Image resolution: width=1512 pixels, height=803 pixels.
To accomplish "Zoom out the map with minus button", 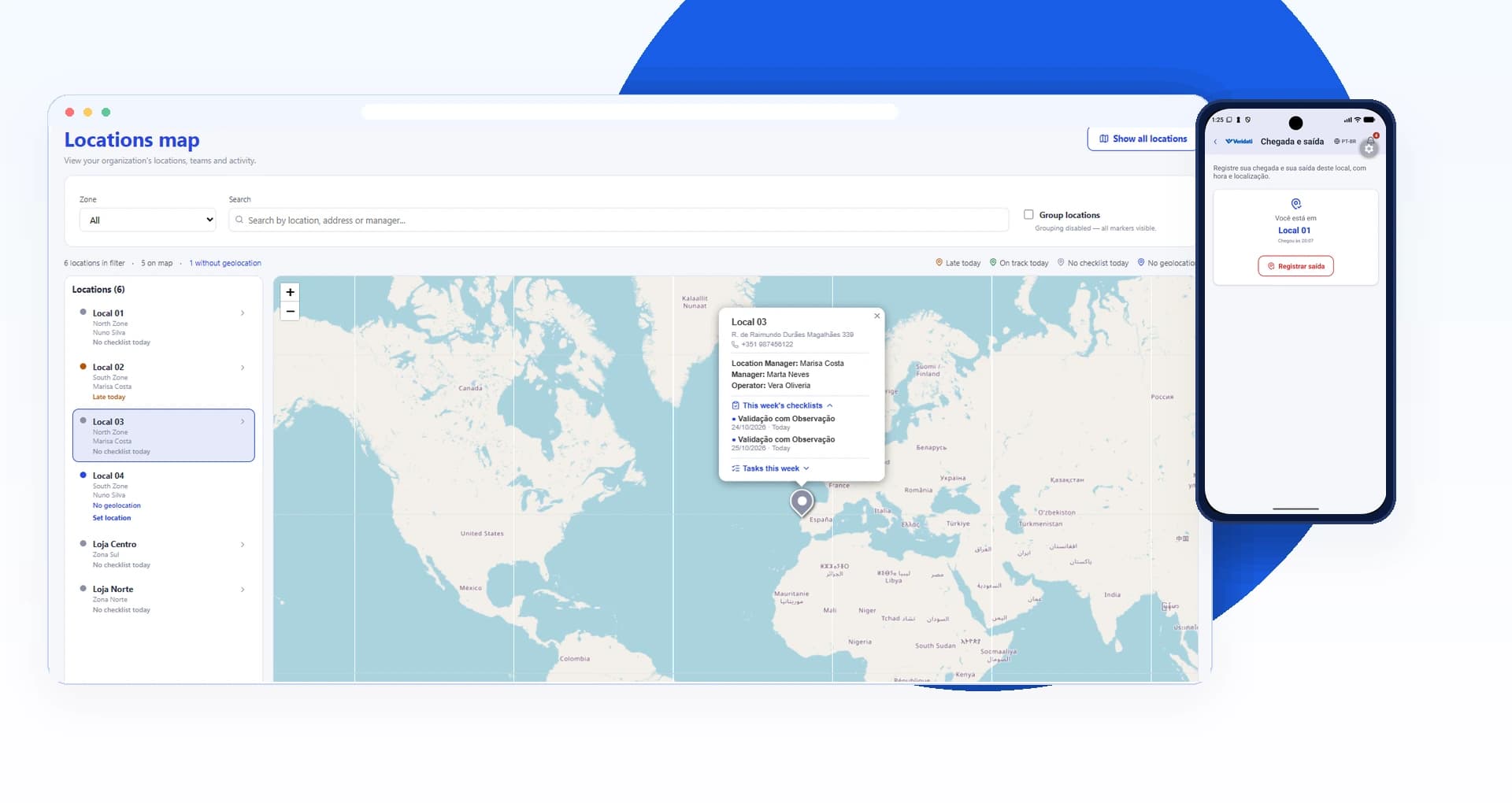I will [x=290, y=311].
